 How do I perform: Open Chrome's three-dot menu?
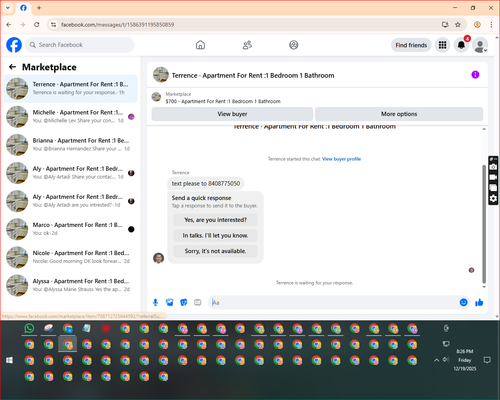point(491,25)
